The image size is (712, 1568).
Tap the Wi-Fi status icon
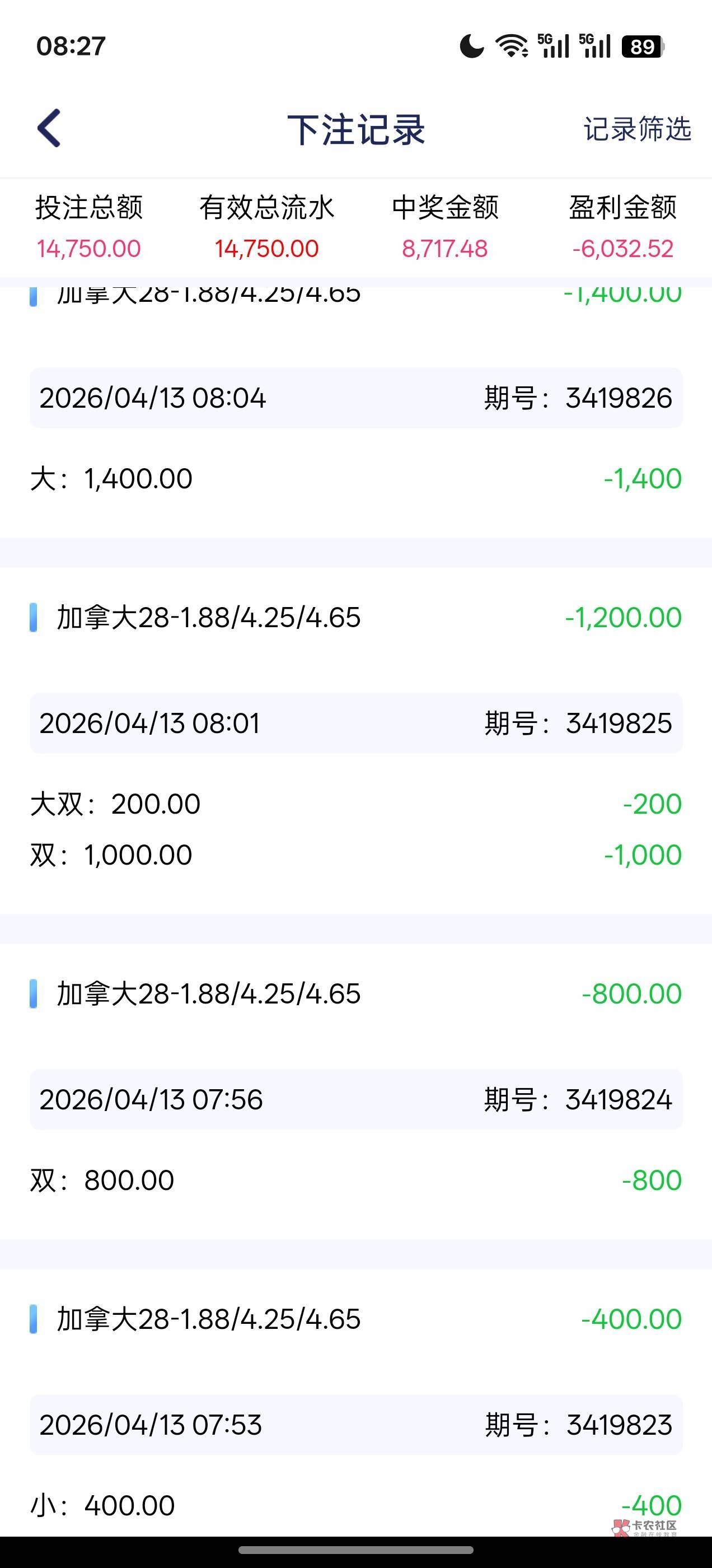(x=511, y=46)
